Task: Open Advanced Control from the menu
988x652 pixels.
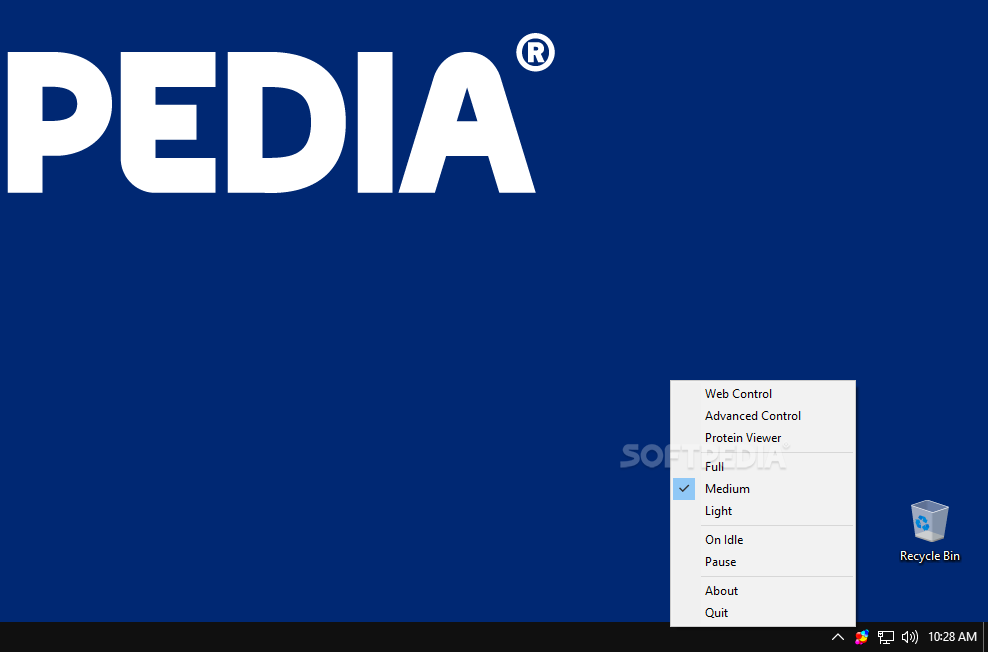Action: click(x=762, y=416)
